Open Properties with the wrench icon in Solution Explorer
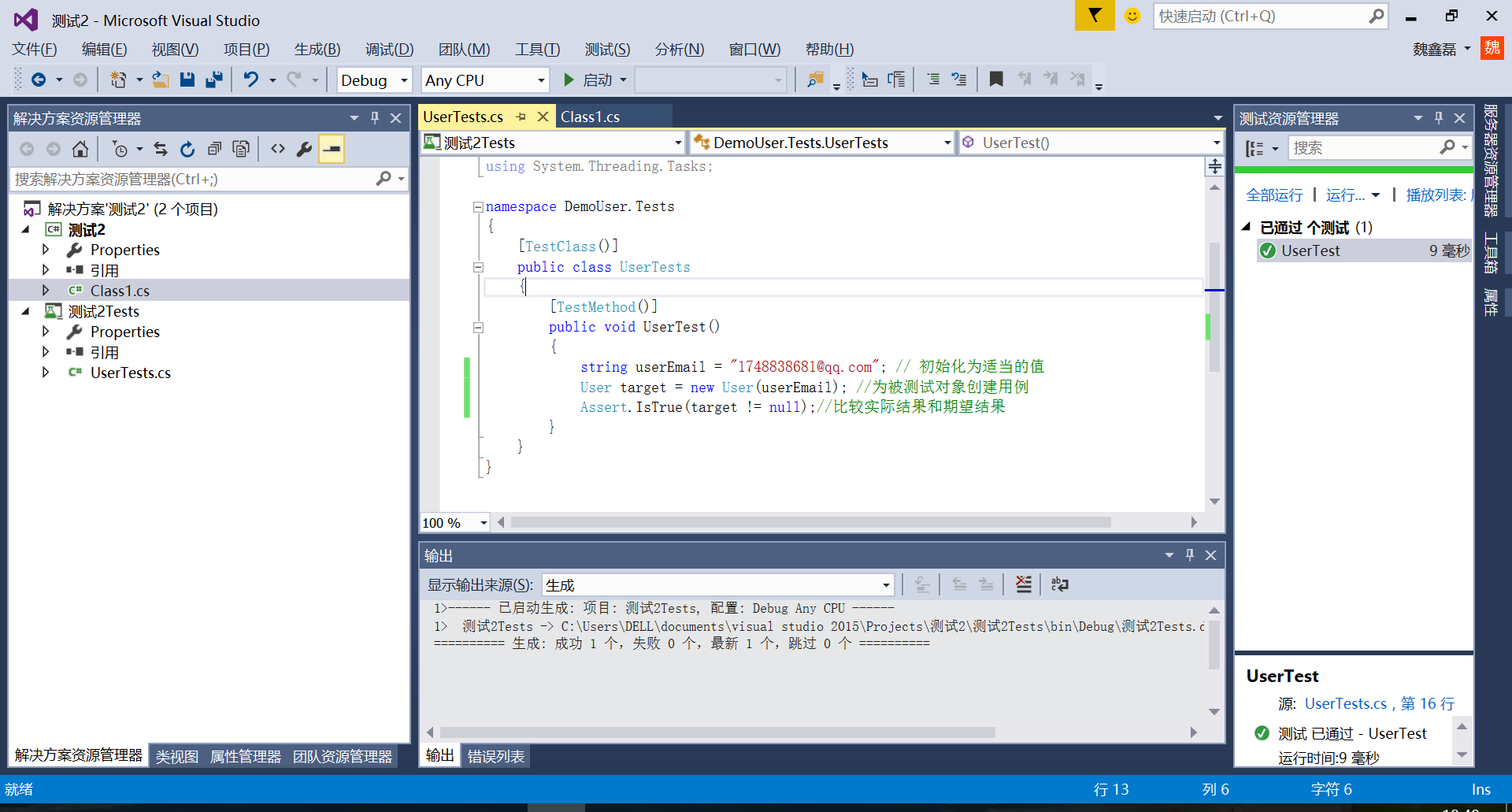This screenshot has width=1512, height=812. [x=304, y=149]
